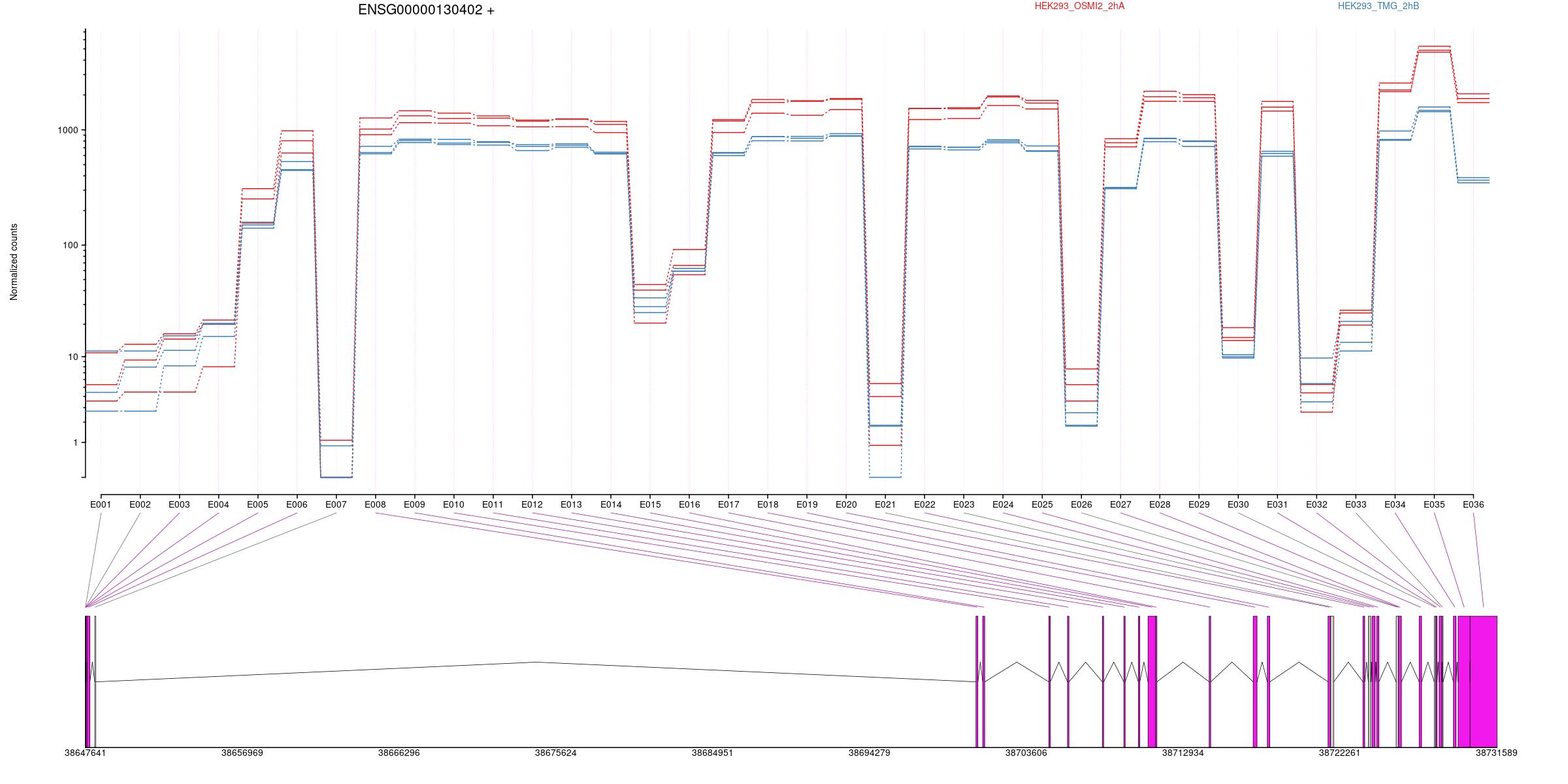Click the exon label E035
Screen dimensions: 1568x784
pyautogui.click(x=1434, y=504)
